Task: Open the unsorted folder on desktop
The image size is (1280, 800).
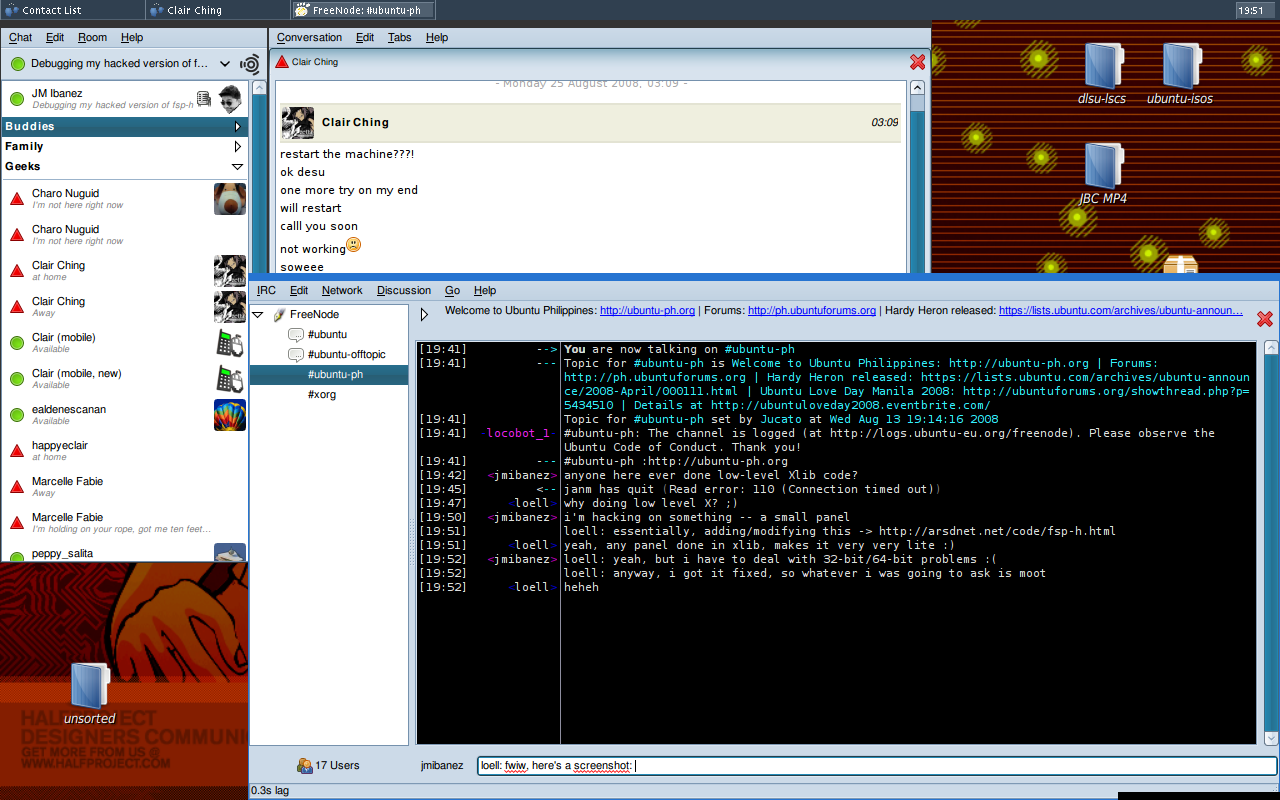Action: click(x=89, y=685)
